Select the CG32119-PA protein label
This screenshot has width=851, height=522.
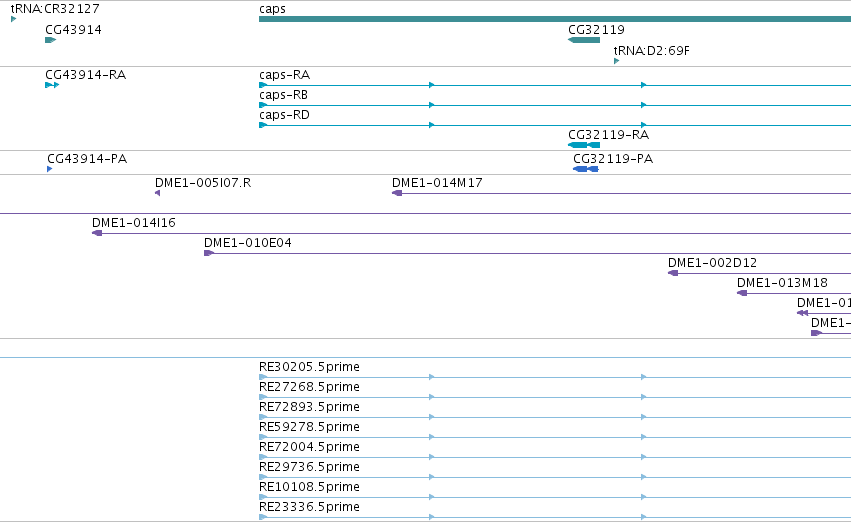pyautogui.click(x=613, y=158)
